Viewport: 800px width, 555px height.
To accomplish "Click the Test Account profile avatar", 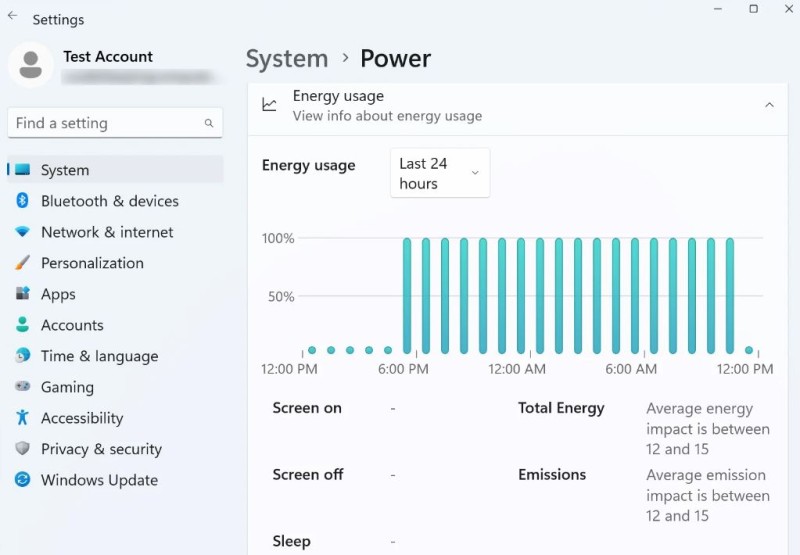I will [x=31, y=65].
